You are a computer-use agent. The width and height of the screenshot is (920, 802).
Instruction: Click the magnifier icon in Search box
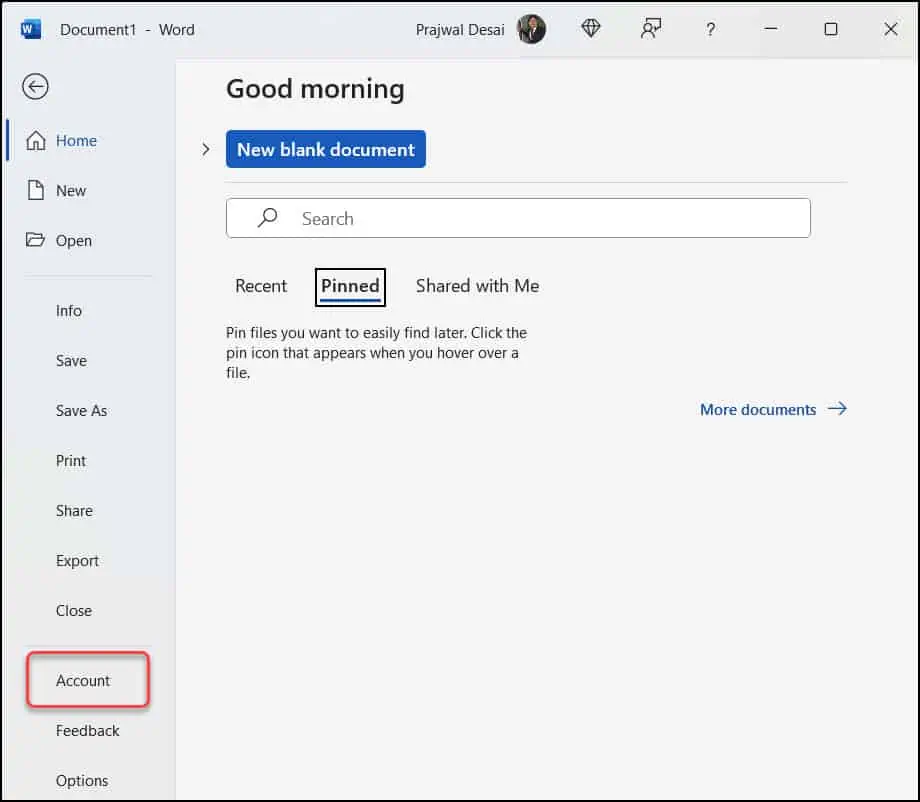(x=268, y=218)
